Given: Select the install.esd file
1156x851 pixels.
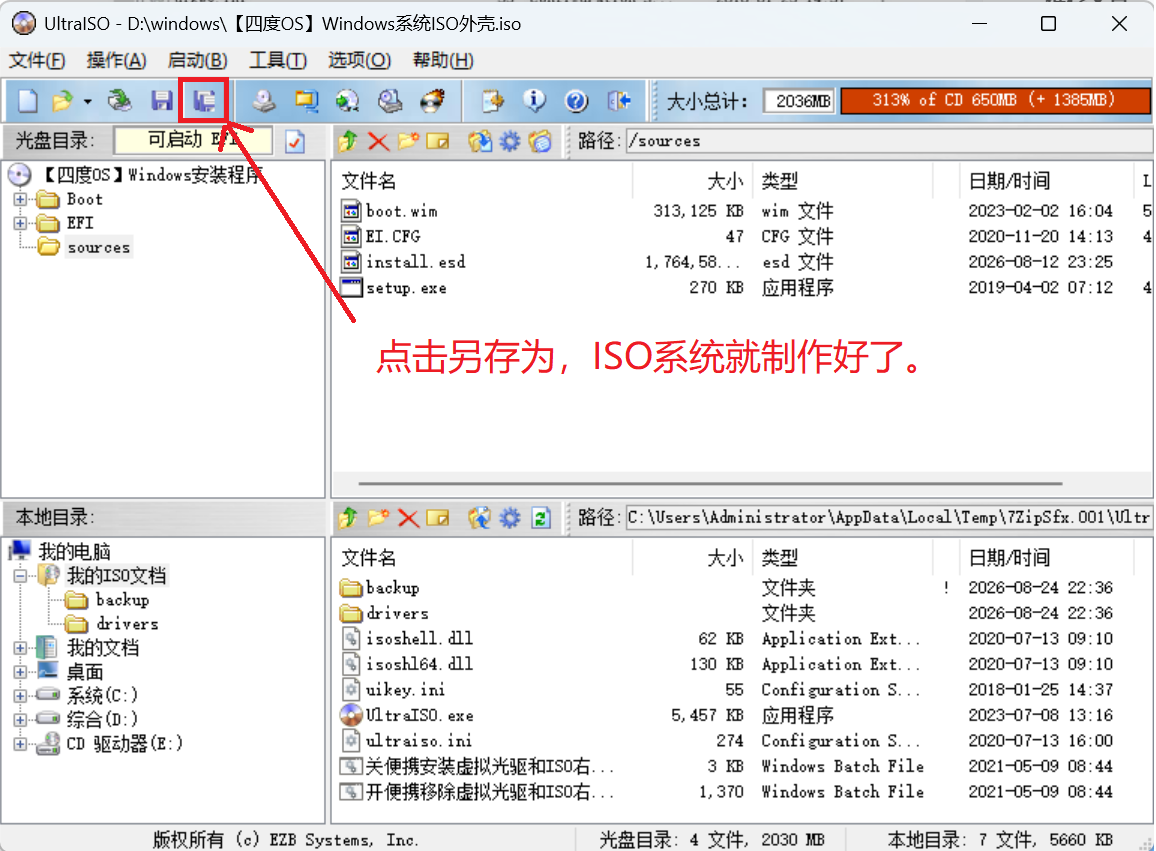Looking at the screenshot, I should 416,262.
